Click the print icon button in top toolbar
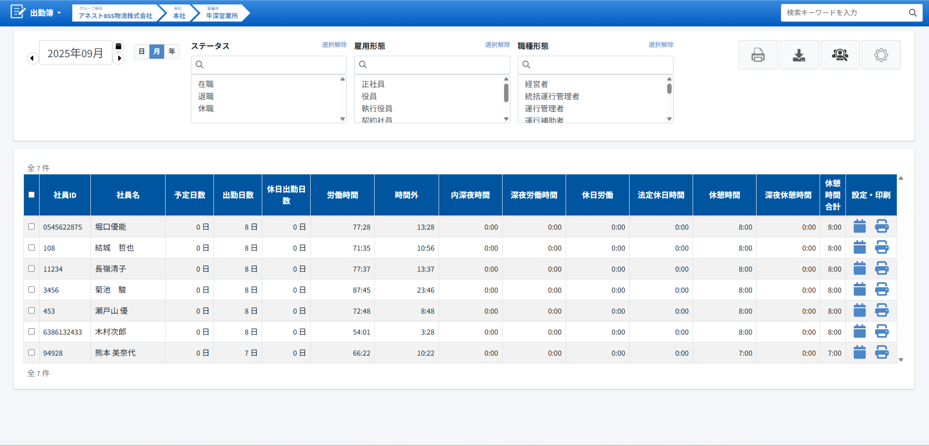 (x=757, y=55)
